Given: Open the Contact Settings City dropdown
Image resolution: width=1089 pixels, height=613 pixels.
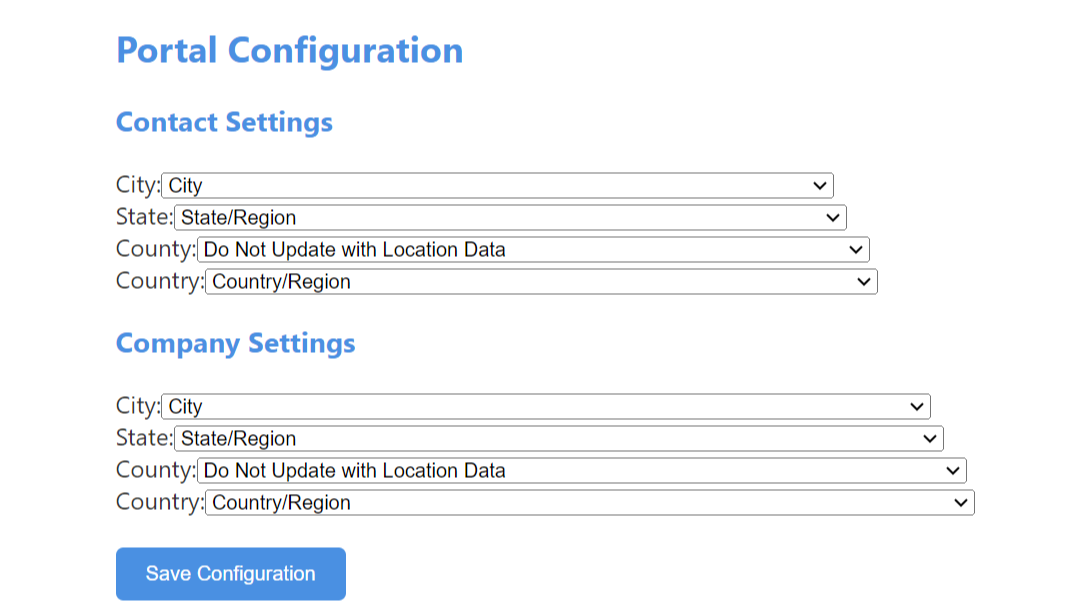Looking at the screenshot, I should pos(496,185).
